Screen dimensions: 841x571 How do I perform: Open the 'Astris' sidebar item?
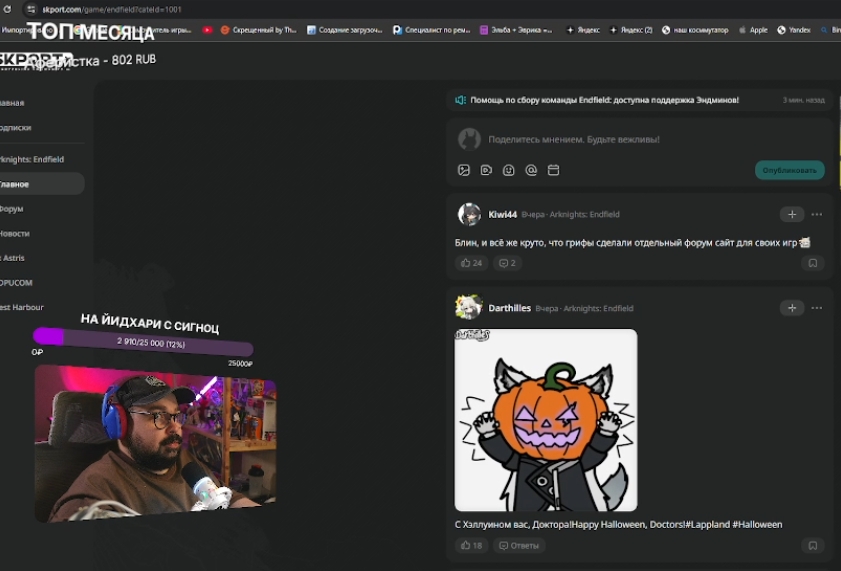click(13, 258)
